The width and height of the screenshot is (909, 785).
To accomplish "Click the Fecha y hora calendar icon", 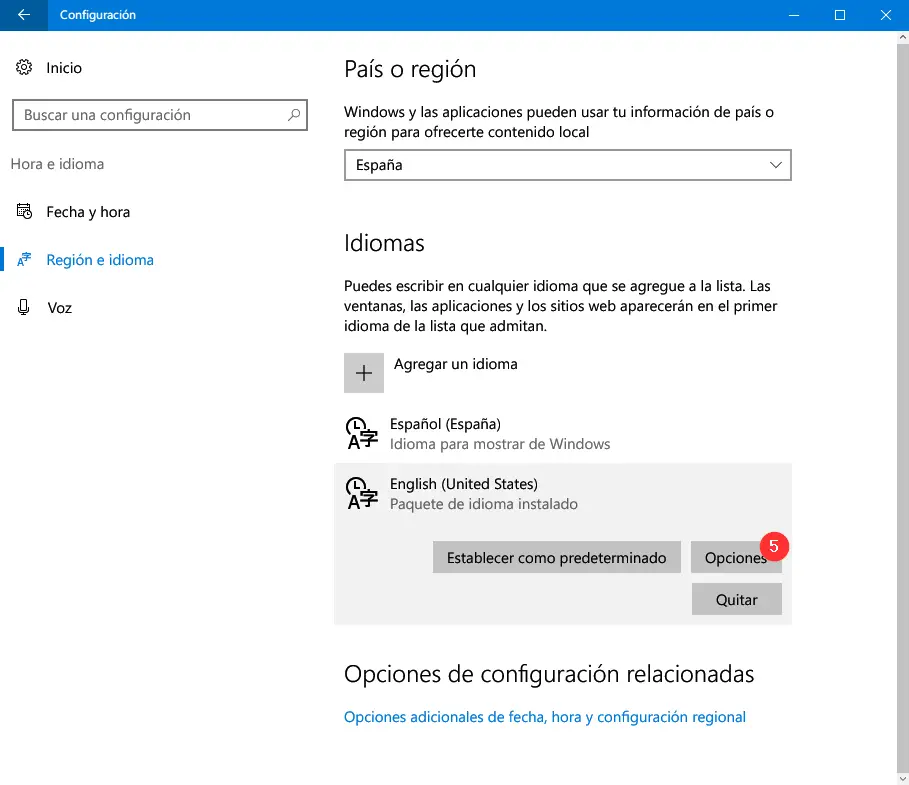I will (x=24, y=212).
